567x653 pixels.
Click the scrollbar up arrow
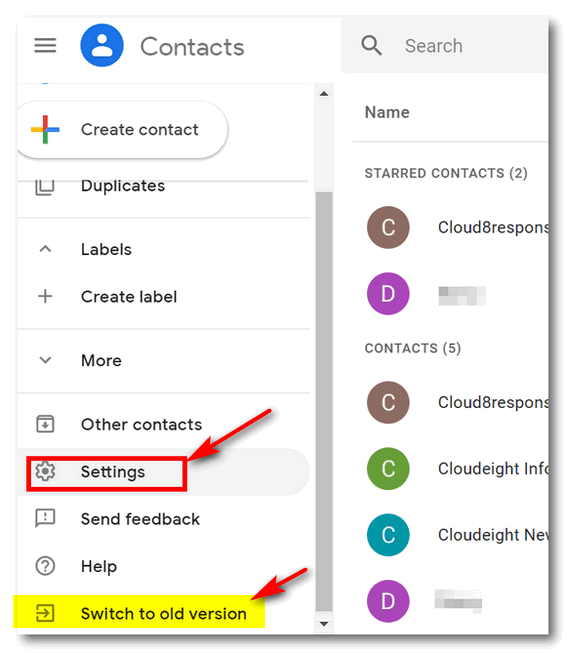tap(324, 94)
